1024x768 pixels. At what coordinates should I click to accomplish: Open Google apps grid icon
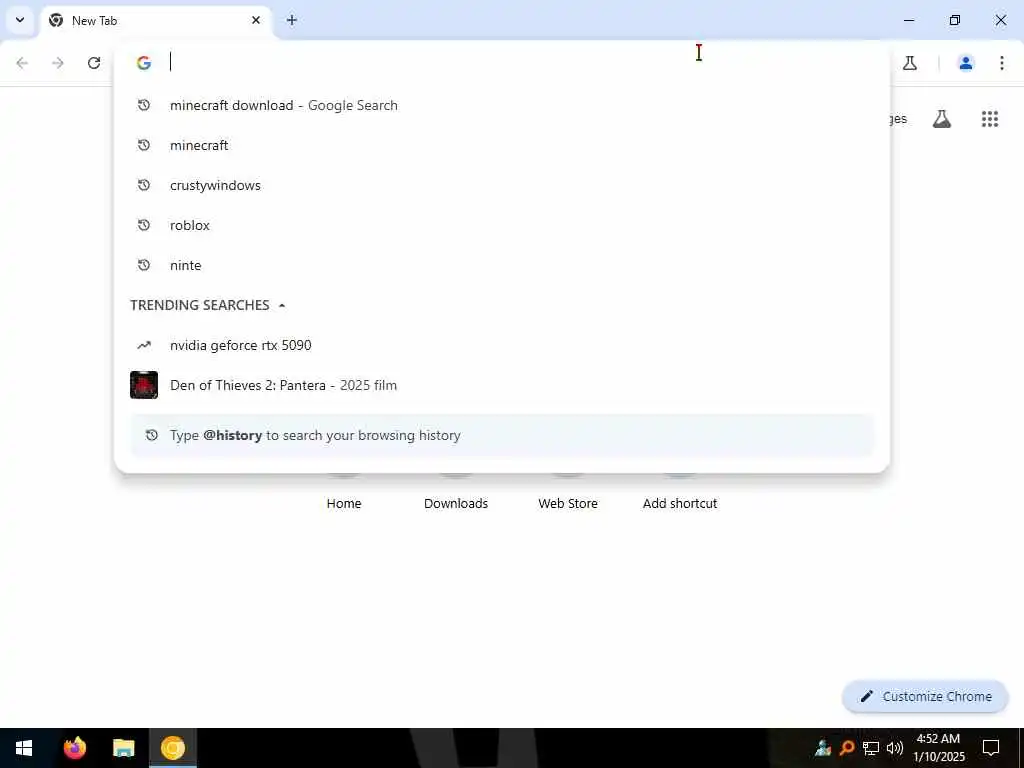click(x=990, y=119)
